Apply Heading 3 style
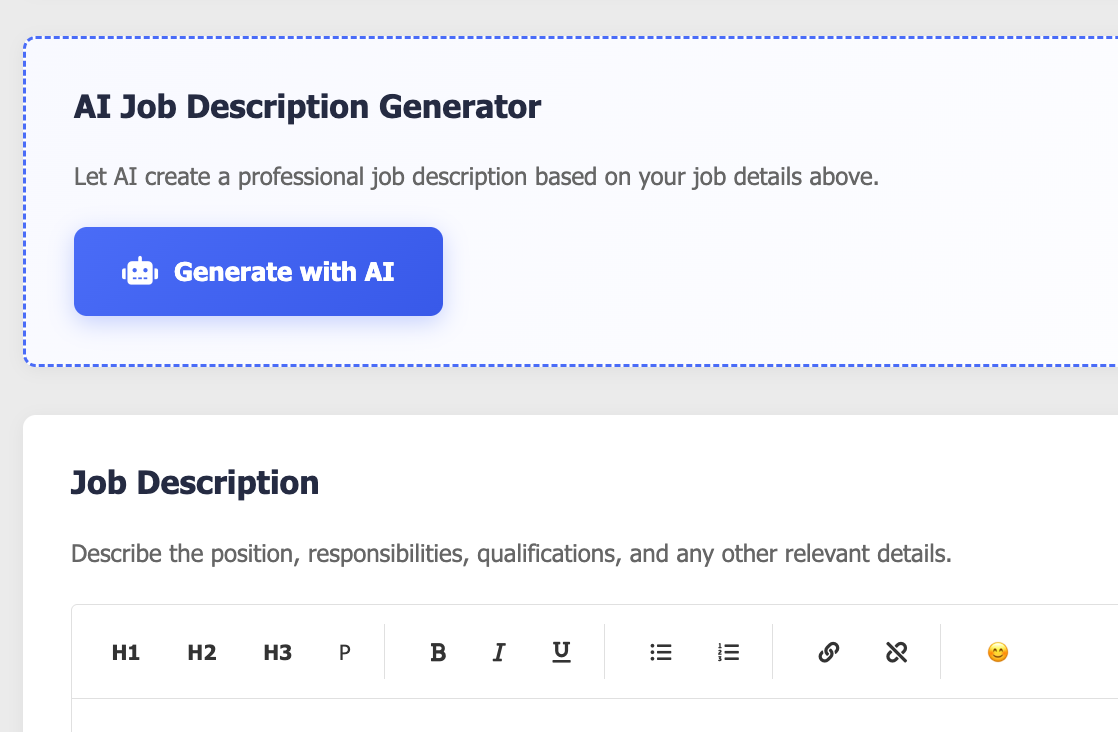 [x=277, y=652]
